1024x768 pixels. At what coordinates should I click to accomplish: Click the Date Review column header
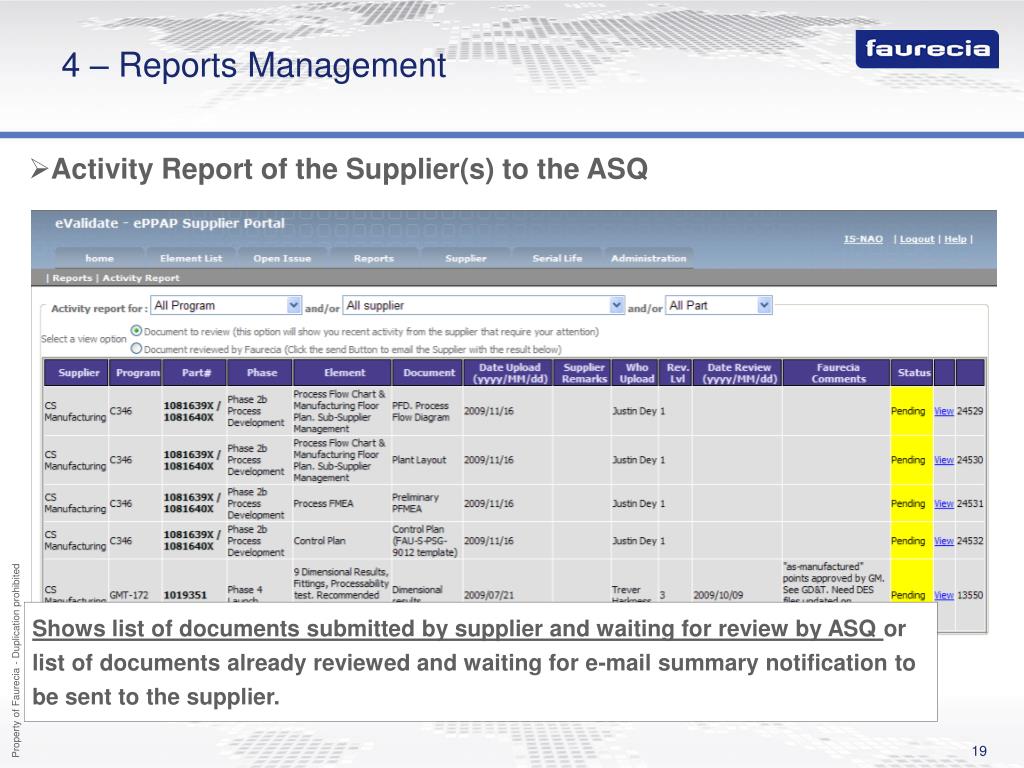pos(737,373)
